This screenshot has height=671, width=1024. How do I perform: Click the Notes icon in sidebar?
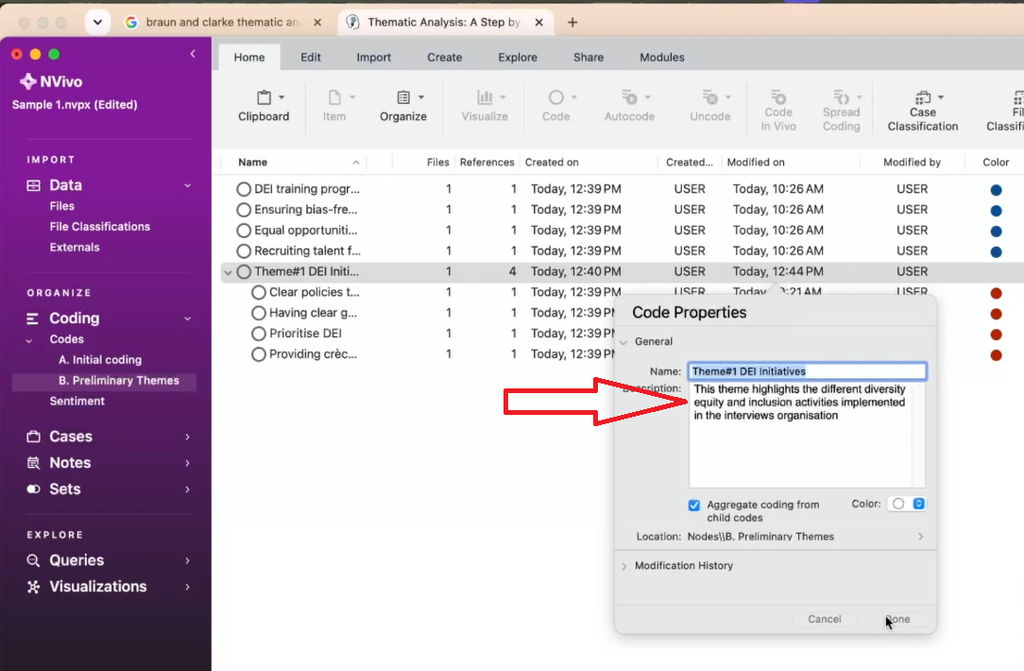point(33,463)
